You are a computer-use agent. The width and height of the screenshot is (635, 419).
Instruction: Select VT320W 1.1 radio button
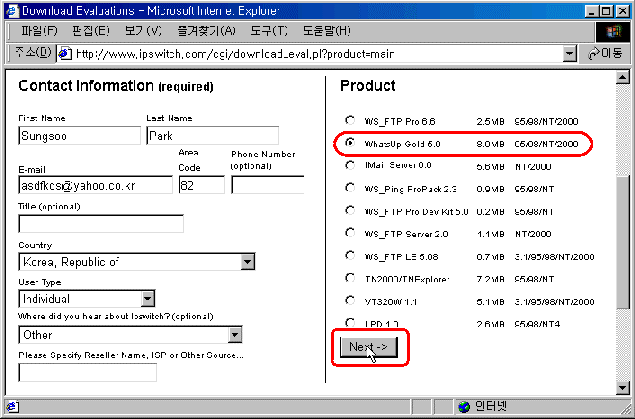[350, 300]
